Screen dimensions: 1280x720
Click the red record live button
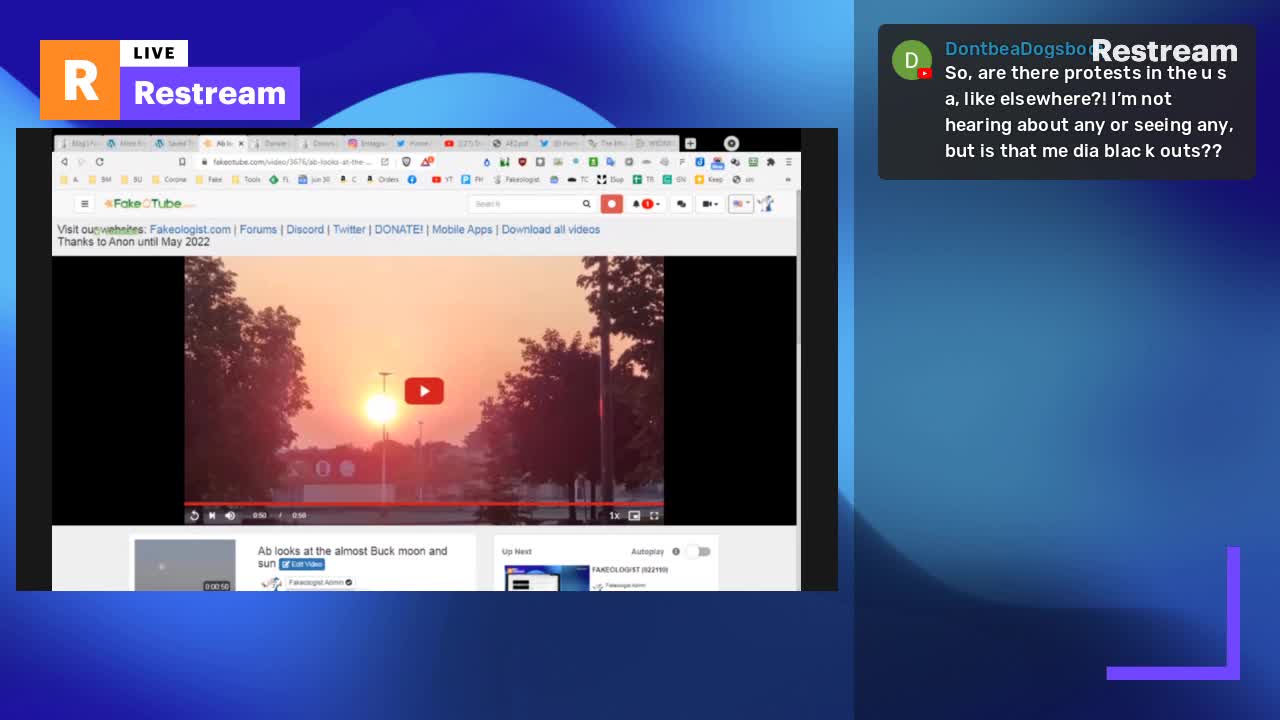coord(612,204)
